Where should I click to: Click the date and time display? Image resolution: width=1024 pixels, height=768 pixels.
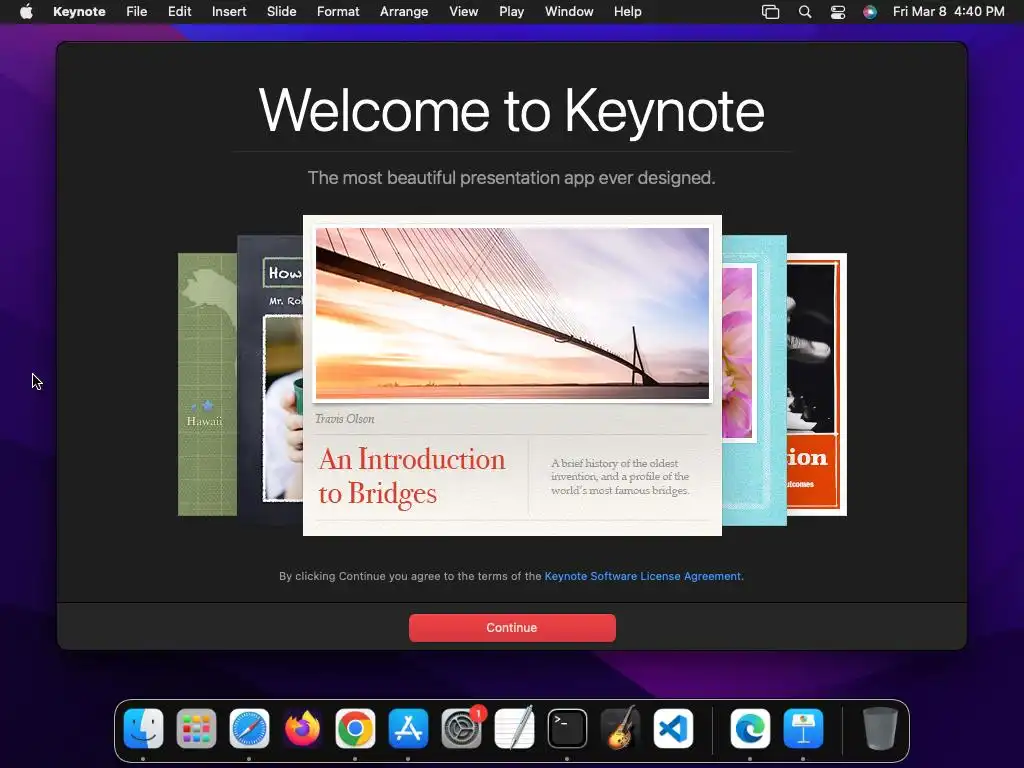click(x=948, y=12)
